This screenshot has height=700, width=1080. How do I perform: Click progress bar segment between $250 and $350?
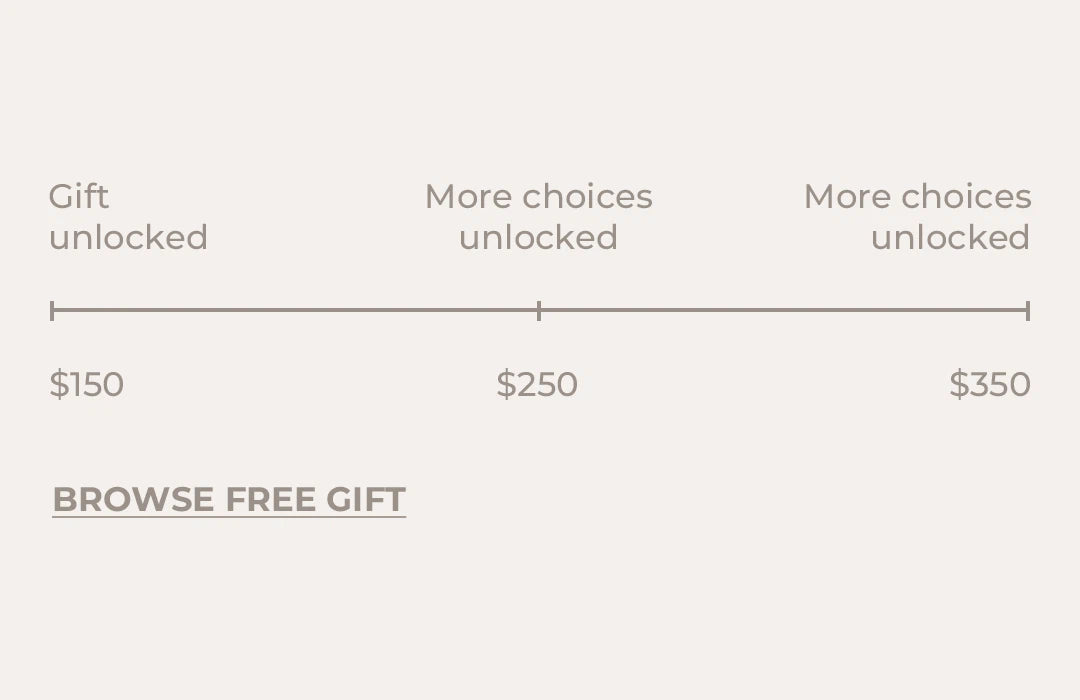[x=783, y=310]
